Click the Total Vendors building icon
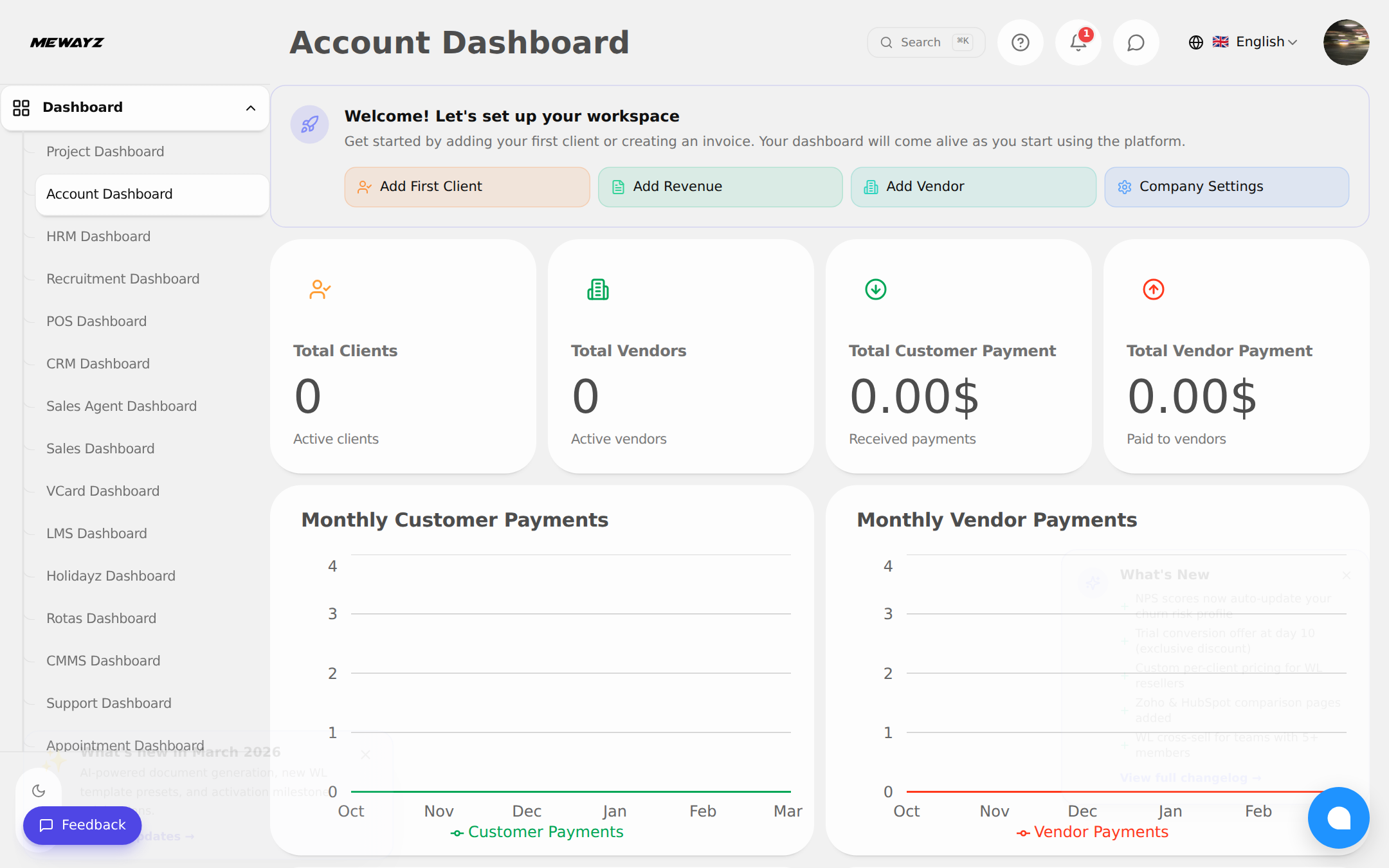Viewport: 1389px width, 868px height. tap(597, 289)
